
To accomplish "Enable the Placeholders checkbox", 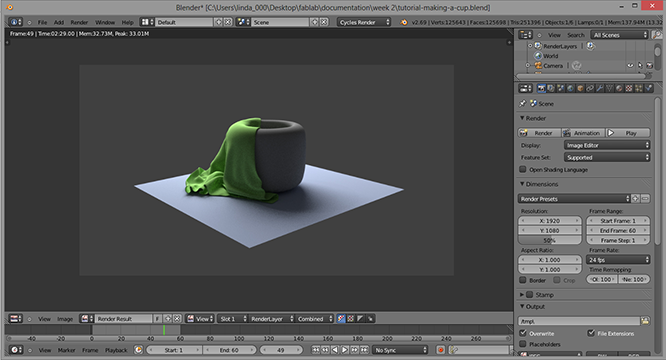I will [x=523, y=344].
